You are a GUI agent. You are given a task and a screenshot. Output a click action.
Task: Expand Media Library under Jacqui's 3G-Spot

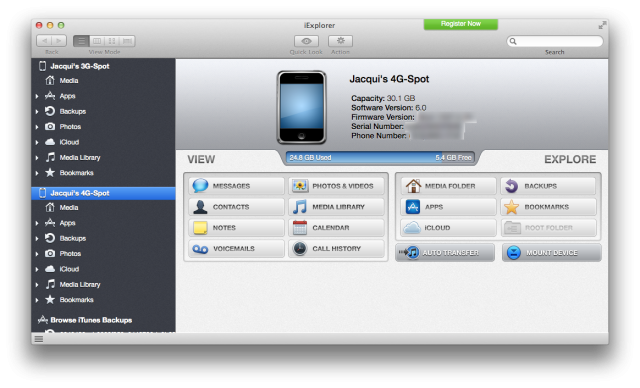click(x=37, y=158)
